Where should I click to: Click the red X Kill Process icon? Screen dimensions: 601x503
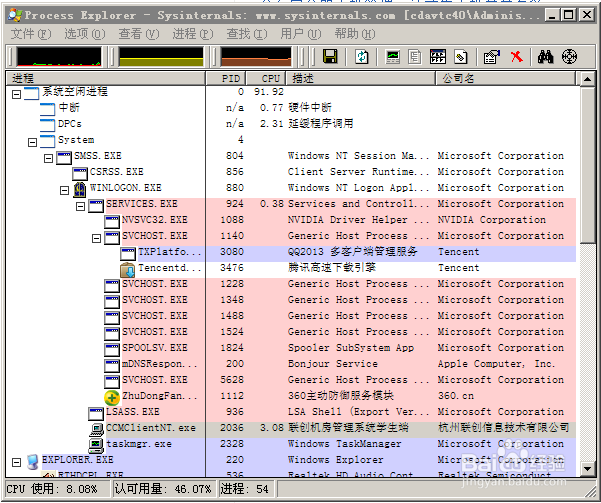tap(516, 57)
